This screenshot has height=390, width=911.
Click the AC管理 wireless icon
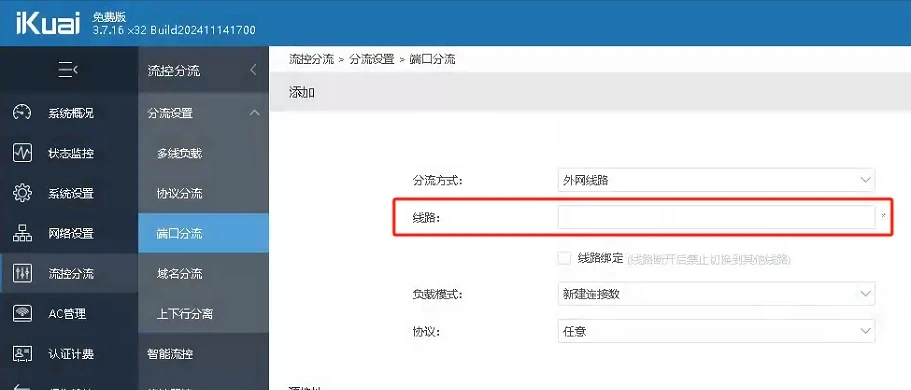22,313
